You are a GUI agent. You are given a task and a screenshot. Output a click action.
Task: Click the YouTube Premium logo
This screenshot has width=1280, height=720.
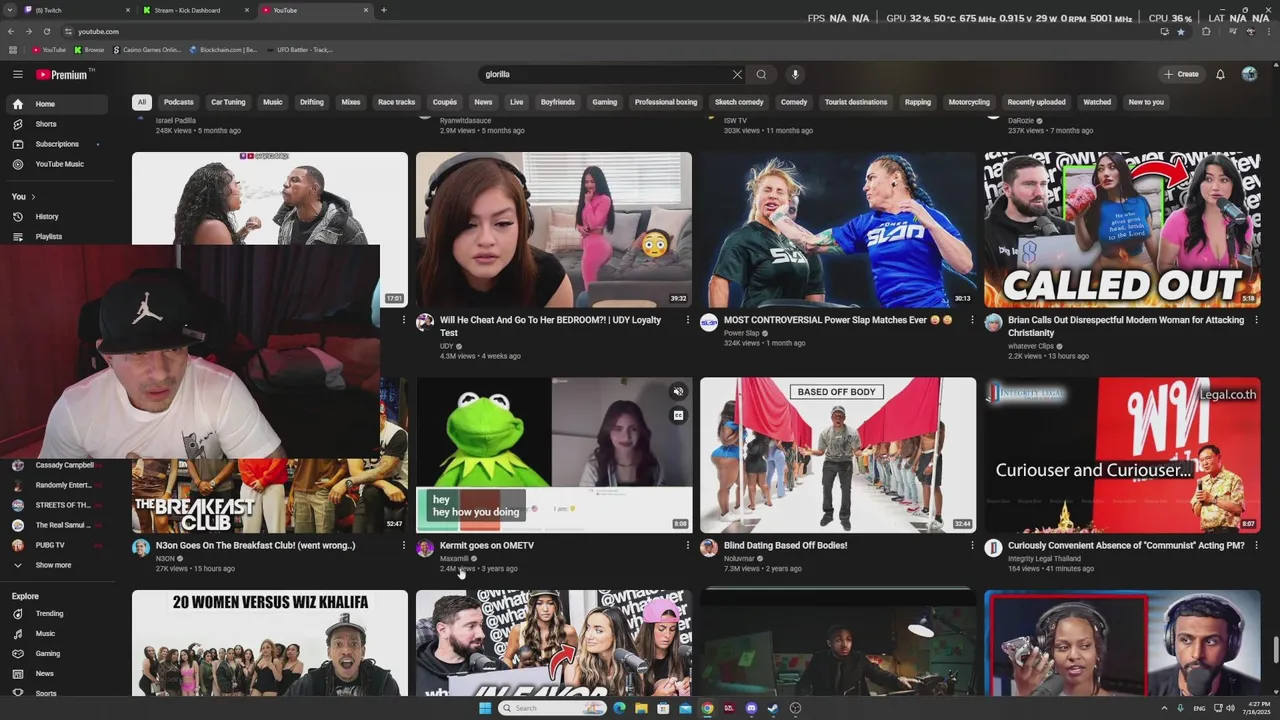pyautogui.click(x=63, y=74)
